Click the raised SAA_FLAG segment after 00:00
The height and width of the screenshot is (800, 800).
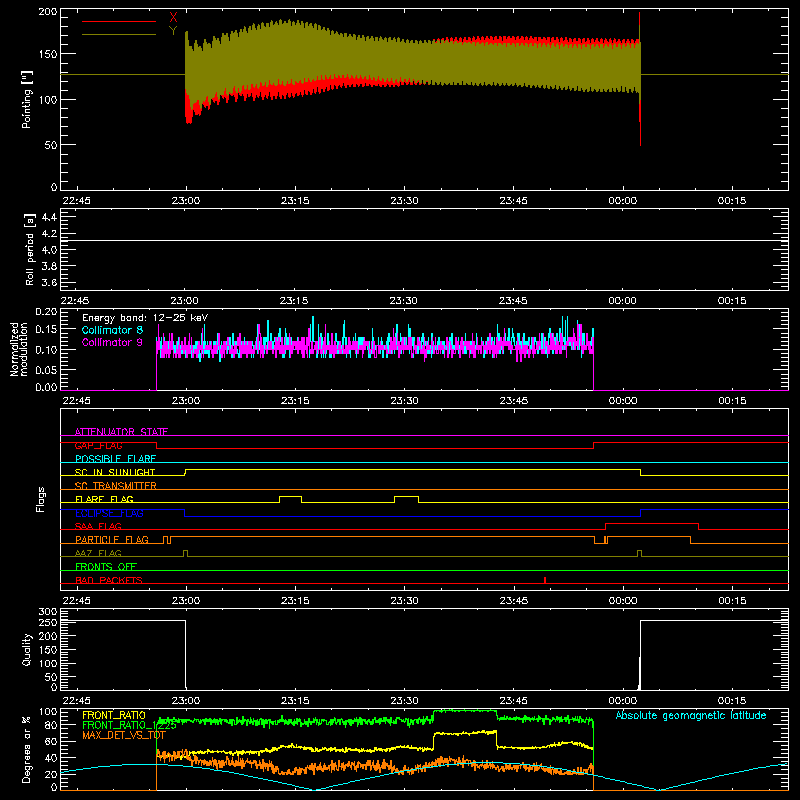652,523
